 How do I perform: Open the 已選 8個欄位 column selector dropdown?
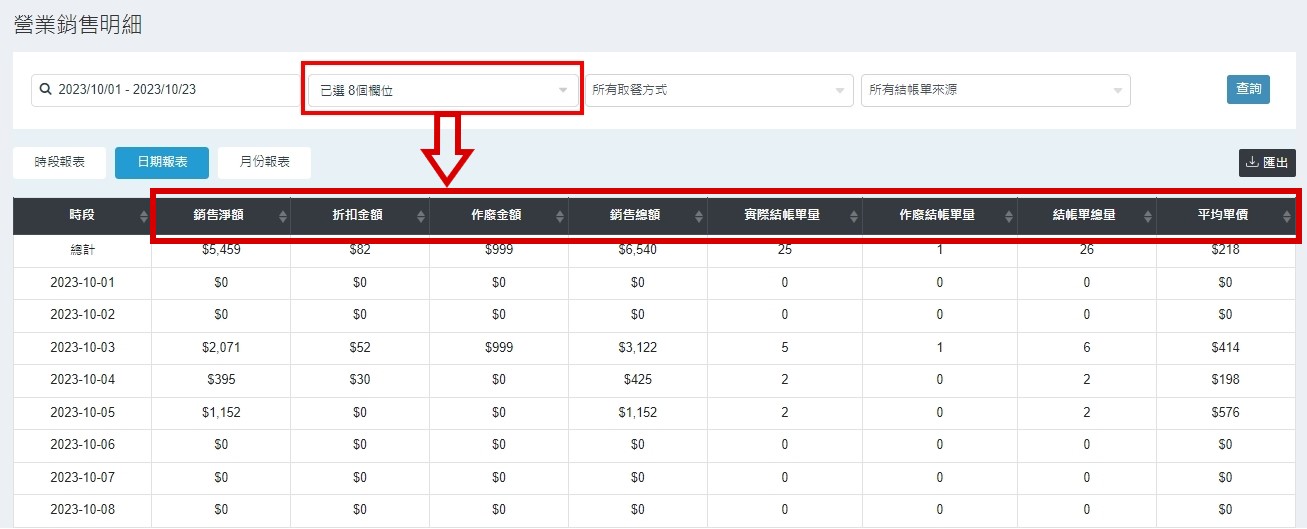click(x=442, y=90)
